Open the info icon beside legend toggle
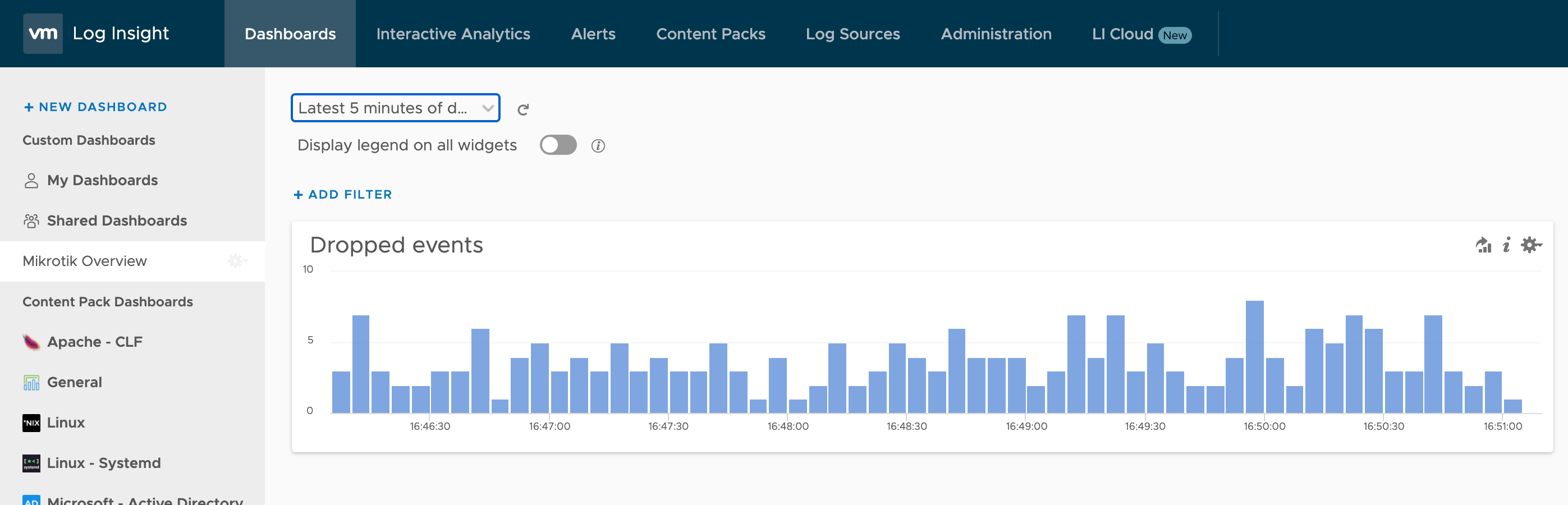Viewport: 1568px width, 505px height. point(598,145)
